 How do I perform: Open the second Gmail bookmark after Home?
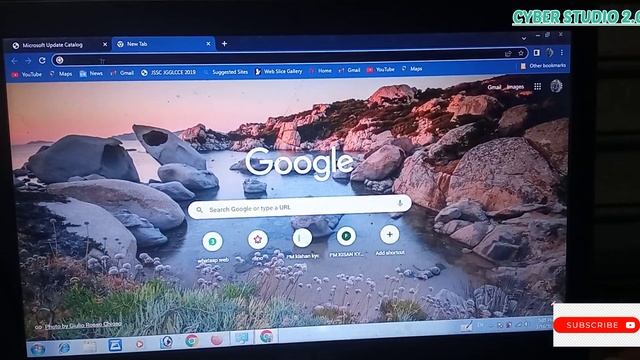click(349, 70)
